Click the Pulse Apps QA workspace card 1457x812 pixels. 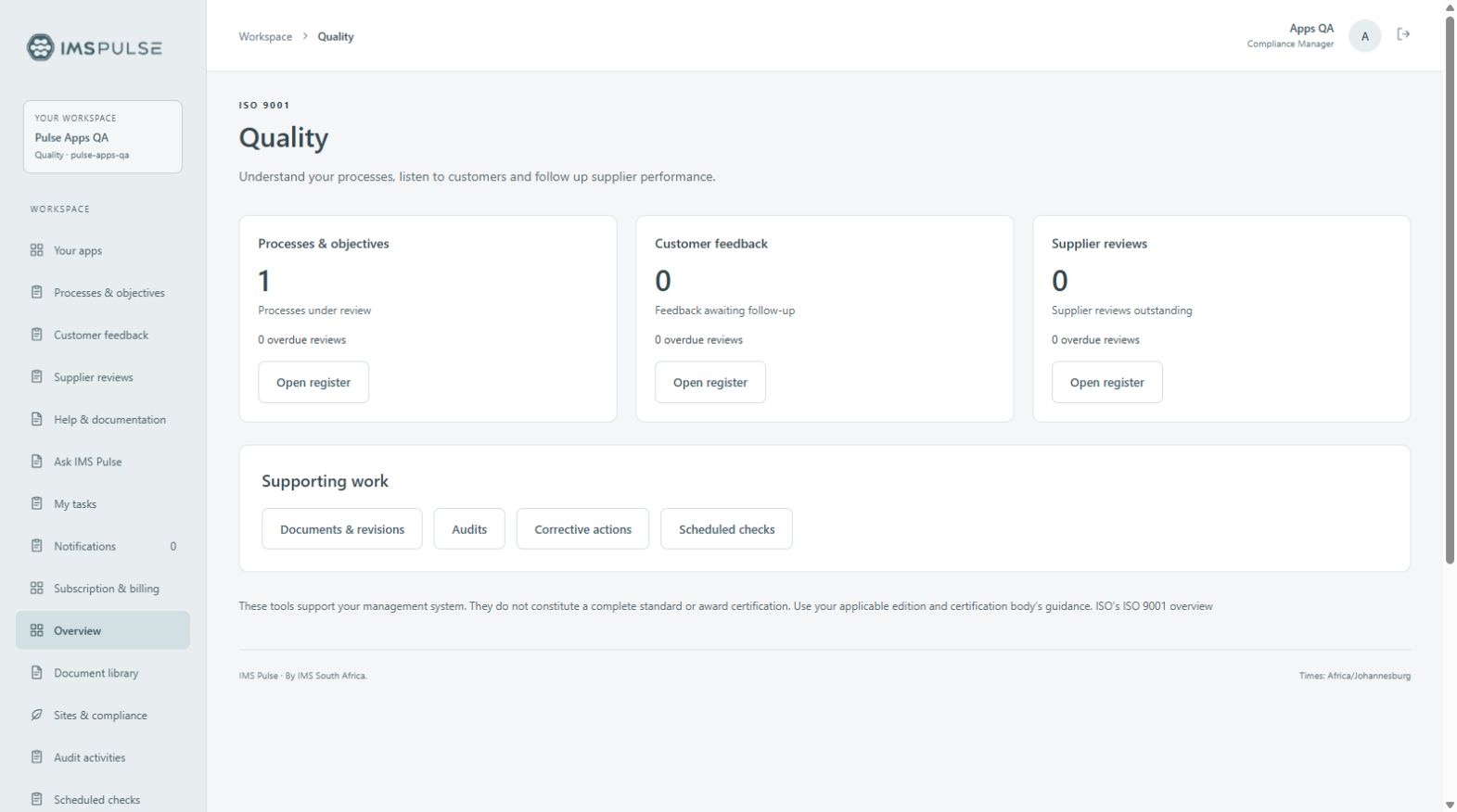(x=103, y=136)
